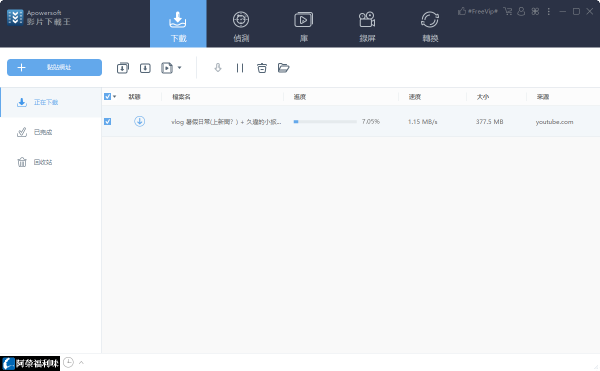The width and height of the screenshot is (600, 371).
Task: Pause the selected download
Action: click(x=240, y=68)
